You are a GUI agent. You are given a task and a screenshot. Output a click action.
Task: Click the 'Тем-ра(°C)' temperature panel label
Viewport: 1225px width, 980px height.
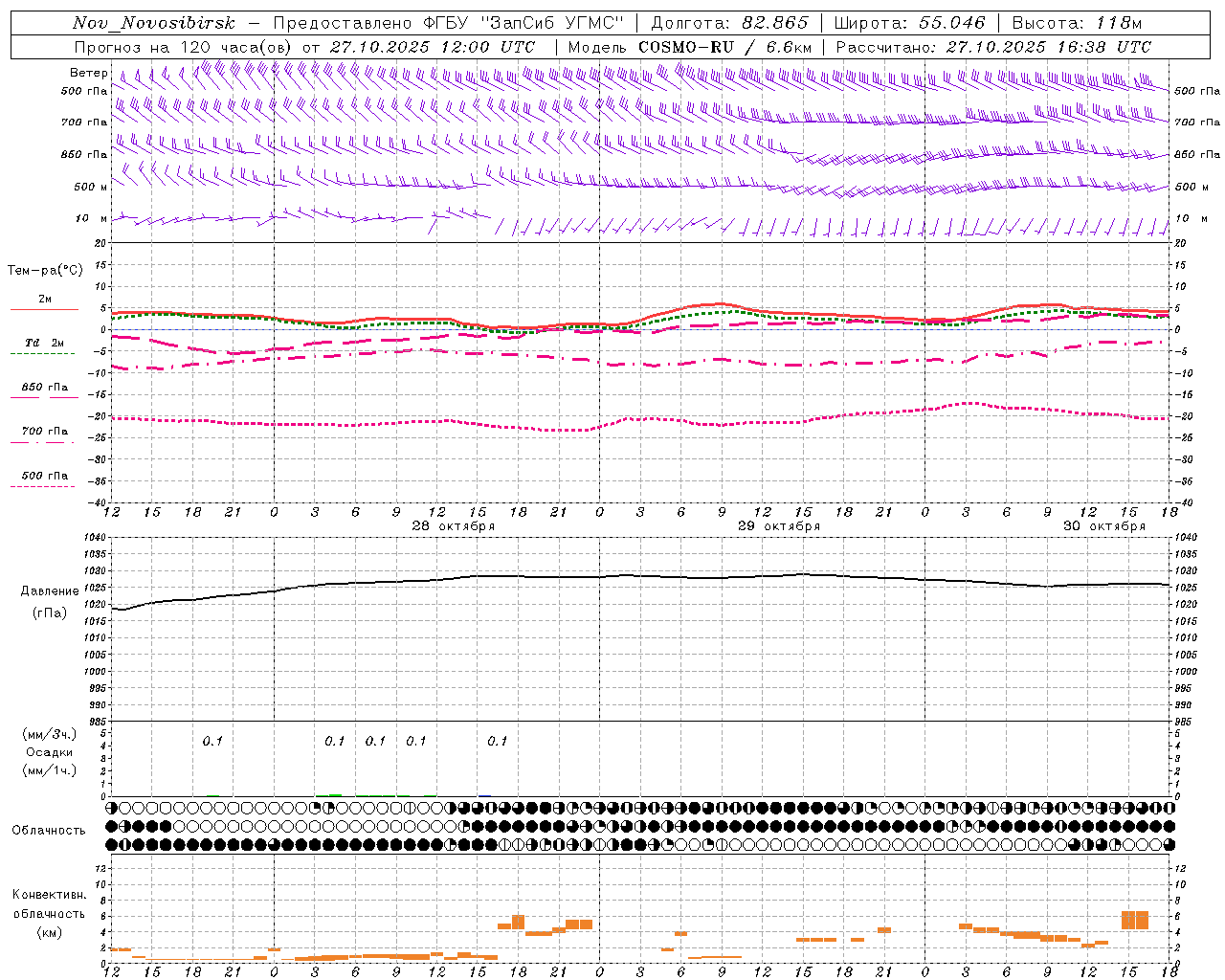(x=45, y=271)
